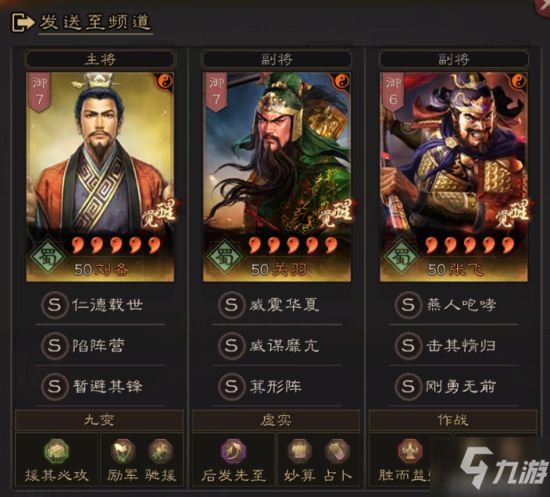Click the 妙算 tactic icon
550x497 pixels.
300,451
